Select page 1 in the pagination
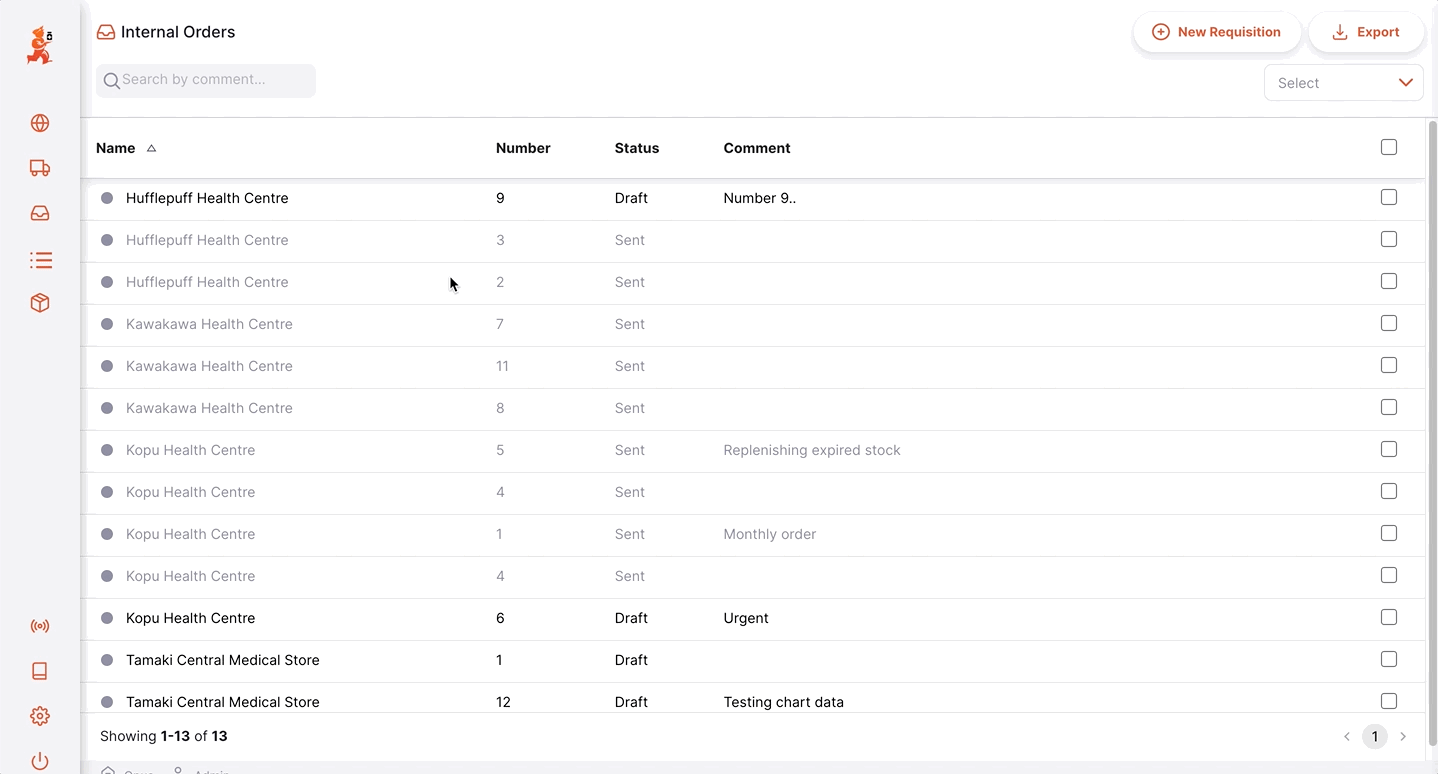Viewport: 1438px width, 774px height. click(1375, 737)
